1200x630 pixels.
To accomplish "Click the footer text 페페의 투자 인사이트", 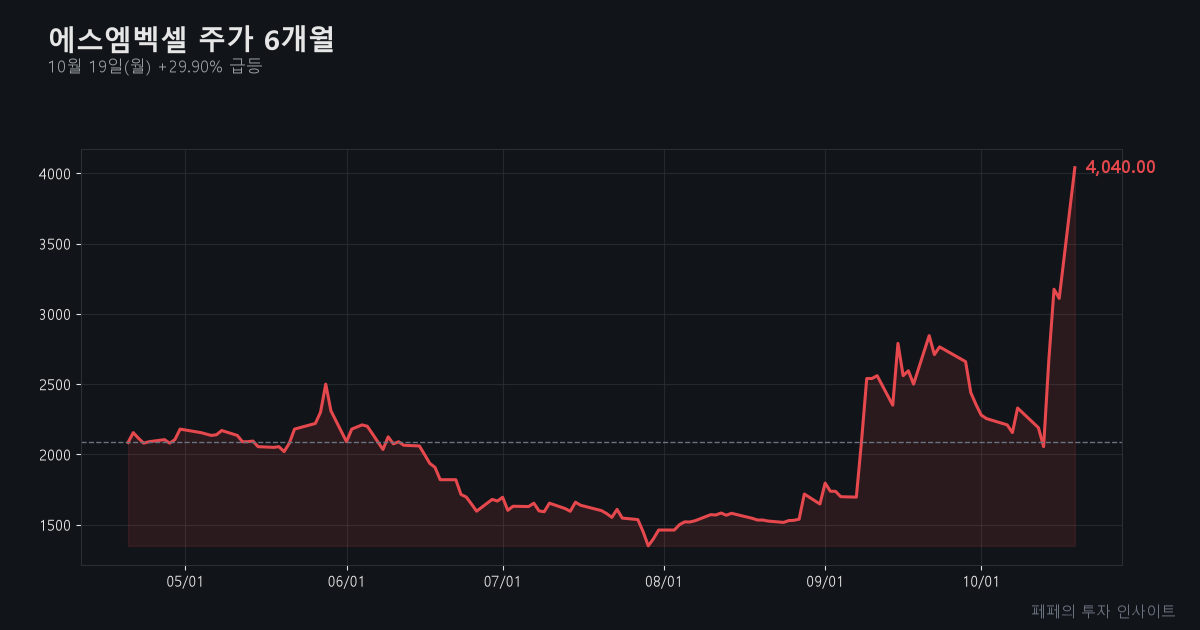I will (1103, 610).
